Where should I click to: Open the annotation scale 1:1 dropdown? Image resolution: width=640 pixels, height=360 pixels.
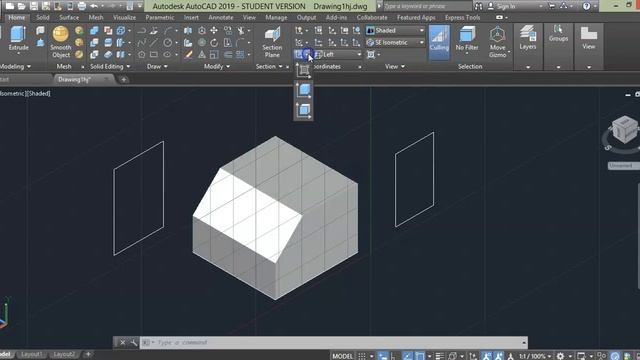point(535,356)
